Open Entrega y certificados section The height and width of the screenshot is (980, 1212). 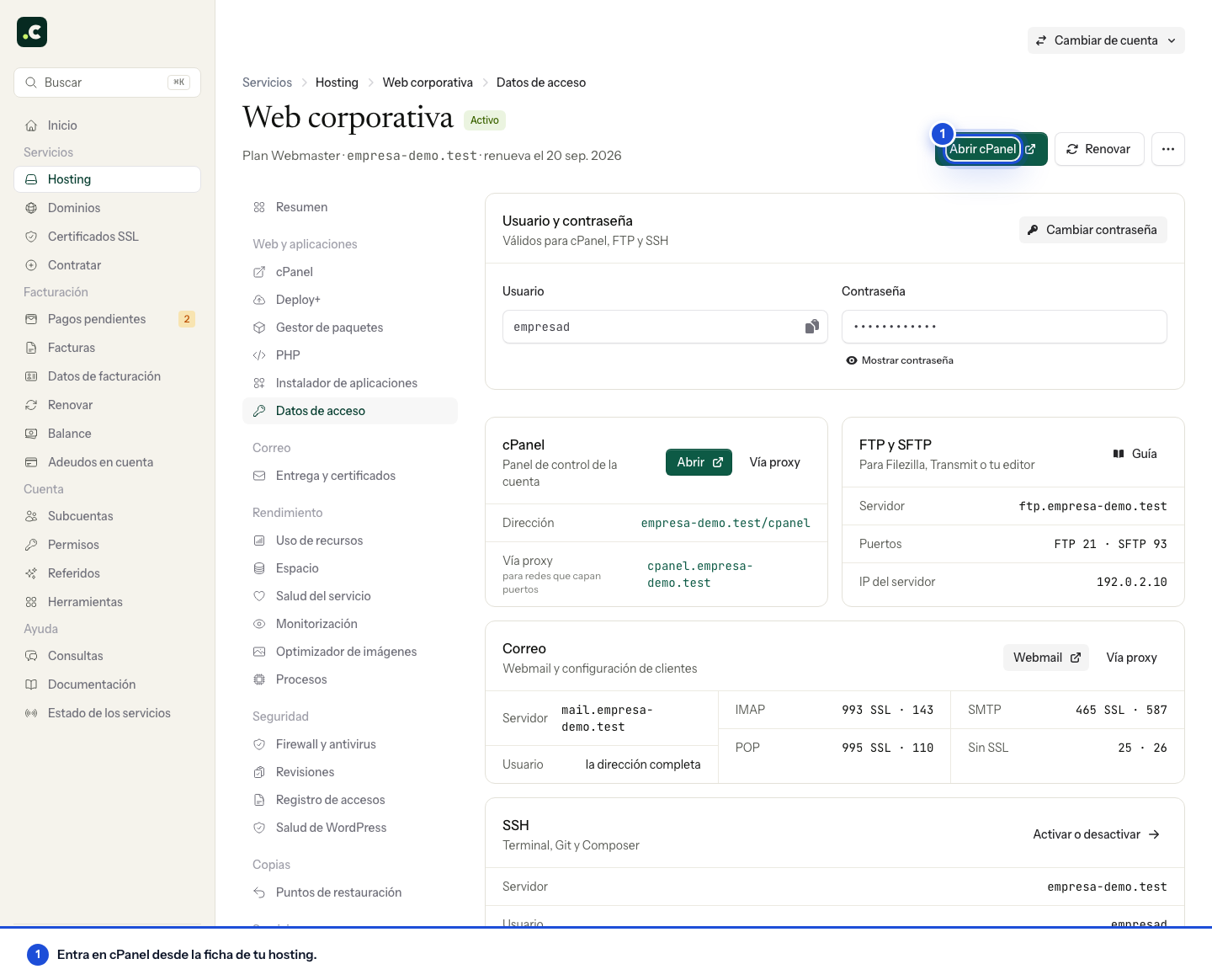350,476
